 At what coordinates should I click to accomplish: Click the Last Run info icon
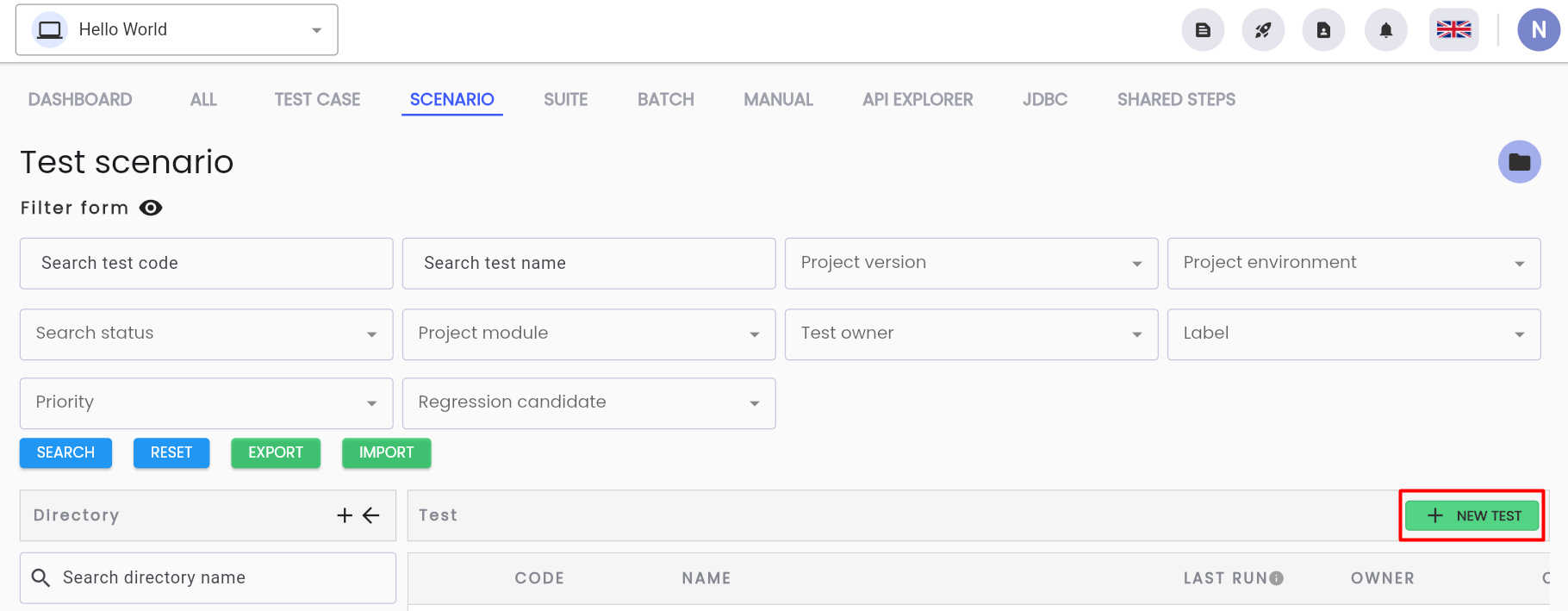click(1277, 578)
